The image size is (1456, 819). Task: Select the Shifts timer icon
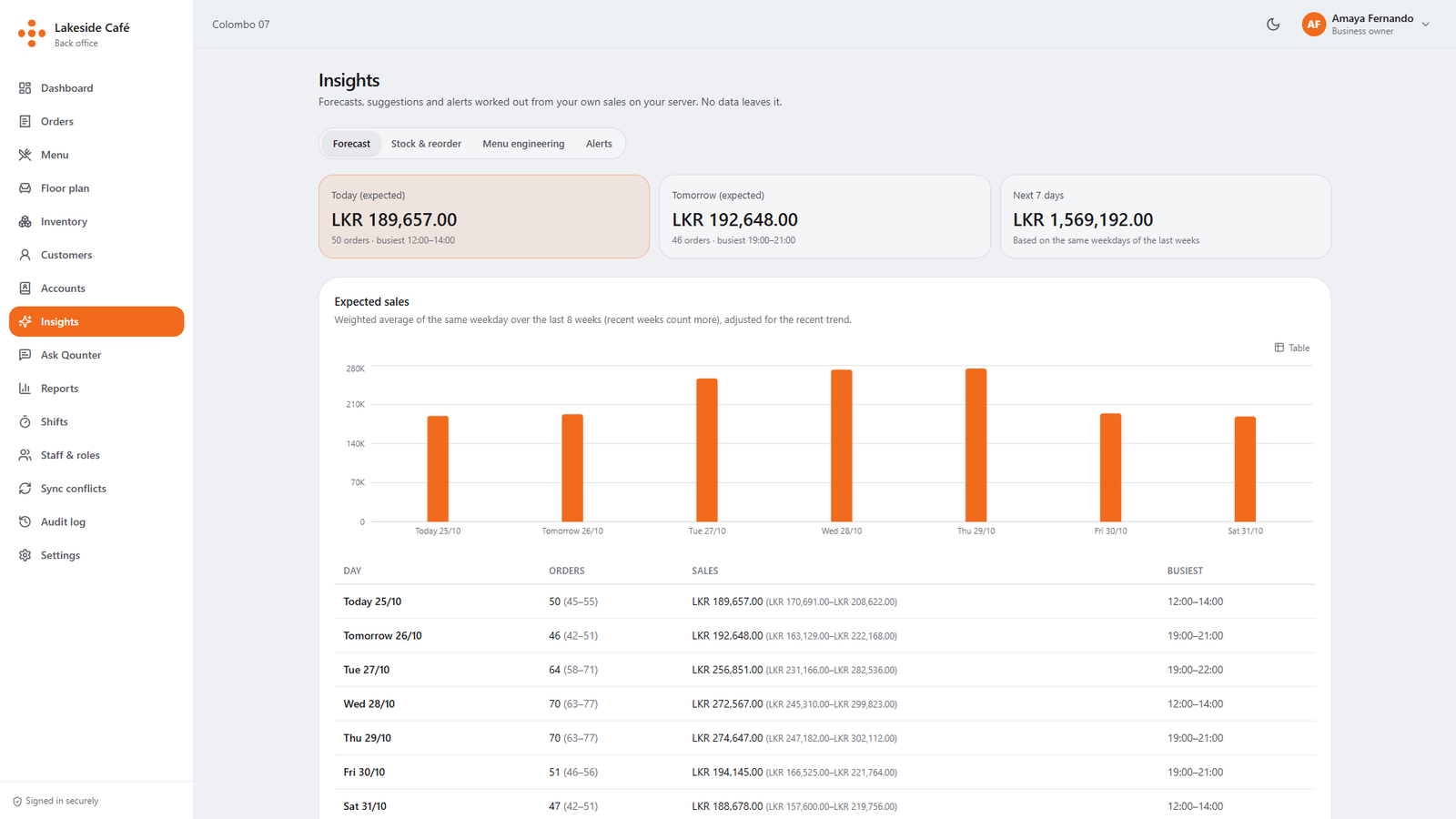coord(25,421)
